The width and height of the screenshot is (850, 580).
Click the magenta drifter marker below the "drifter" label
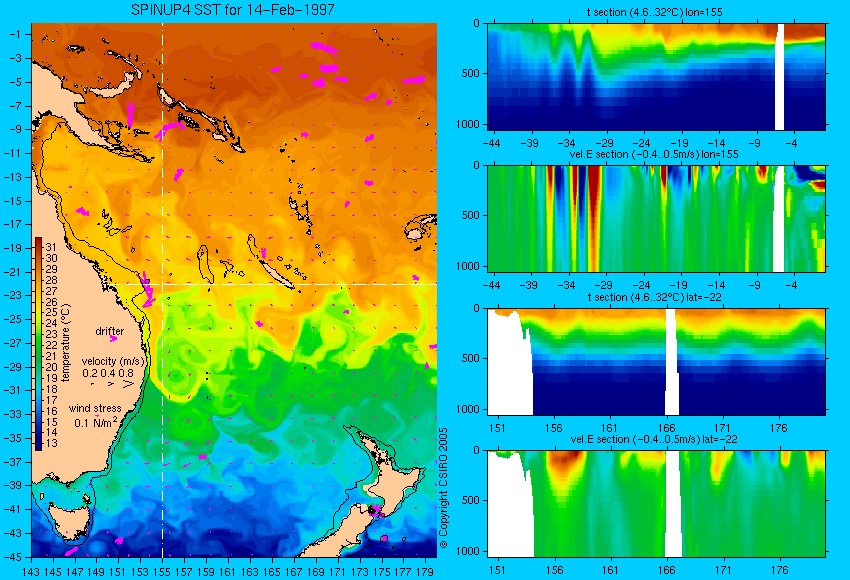(113, 339)
